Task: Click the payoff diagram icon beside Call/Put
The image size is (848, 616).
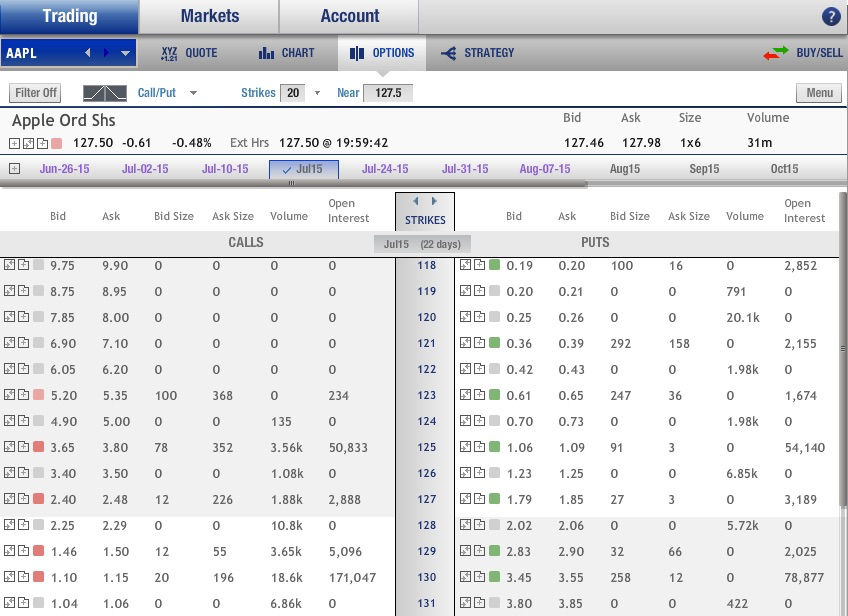Action: click(105, 93)
